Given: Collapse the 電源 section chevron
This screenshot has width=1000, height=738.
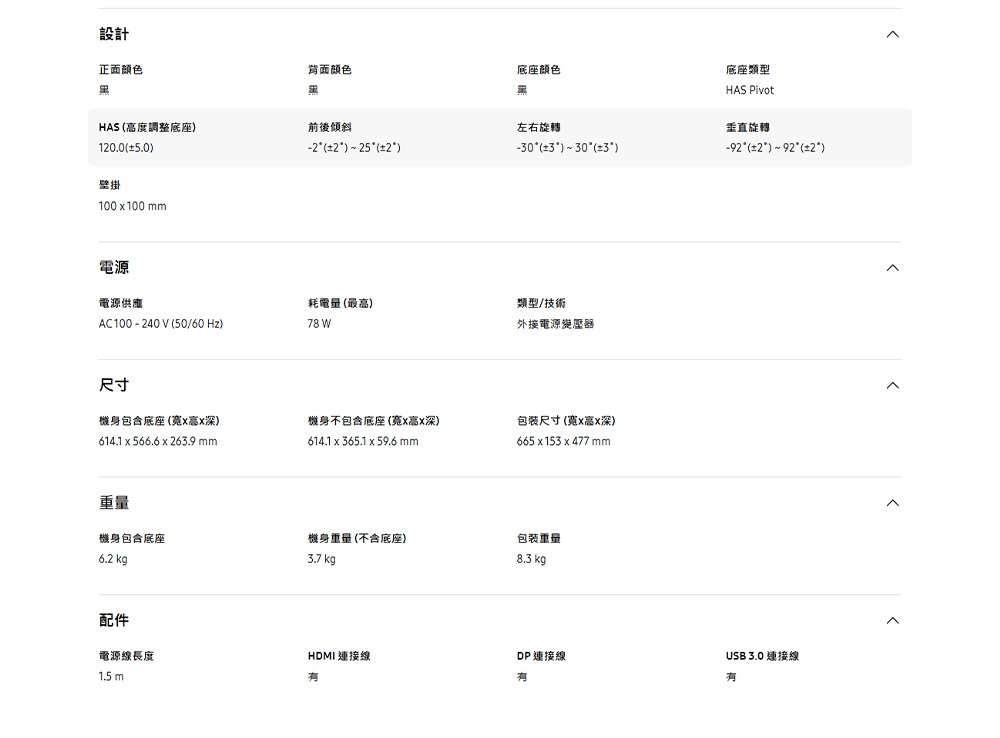Looking at the screenshot, I should coord(892,268).
